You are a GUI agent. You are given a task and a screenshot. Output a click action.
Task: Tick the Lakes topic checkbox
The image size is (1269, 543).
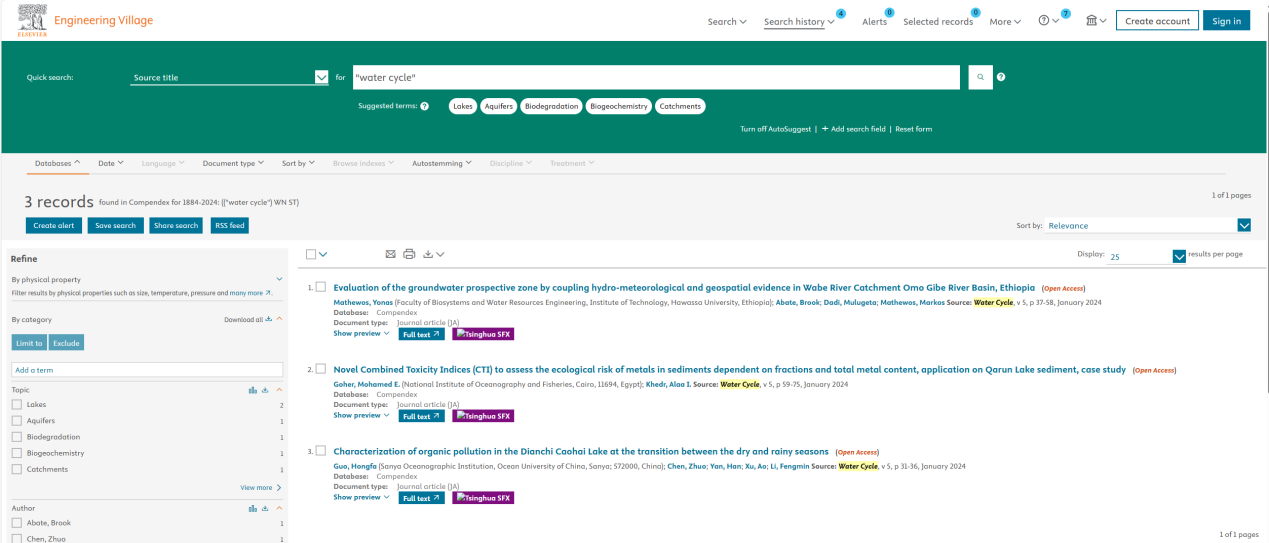click(17, 405)
